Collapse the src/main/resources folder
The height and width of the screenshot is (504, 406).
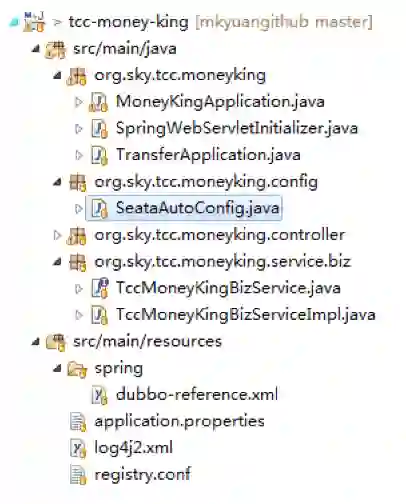coord(36,342)
